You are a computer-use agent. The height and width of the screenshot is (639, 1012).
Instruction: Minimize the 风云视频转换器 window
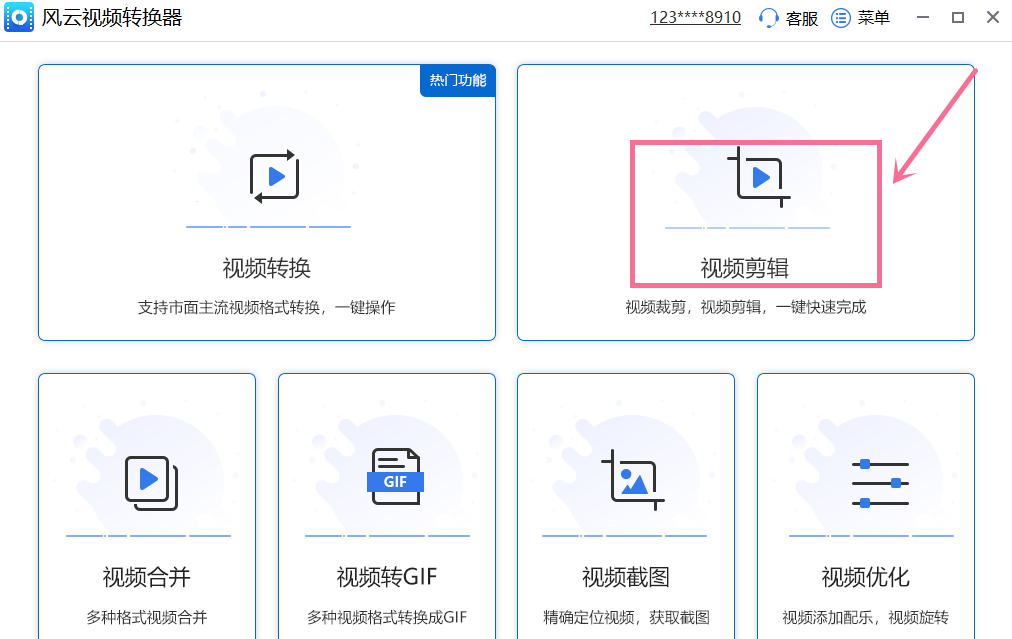tap(923, 17)
